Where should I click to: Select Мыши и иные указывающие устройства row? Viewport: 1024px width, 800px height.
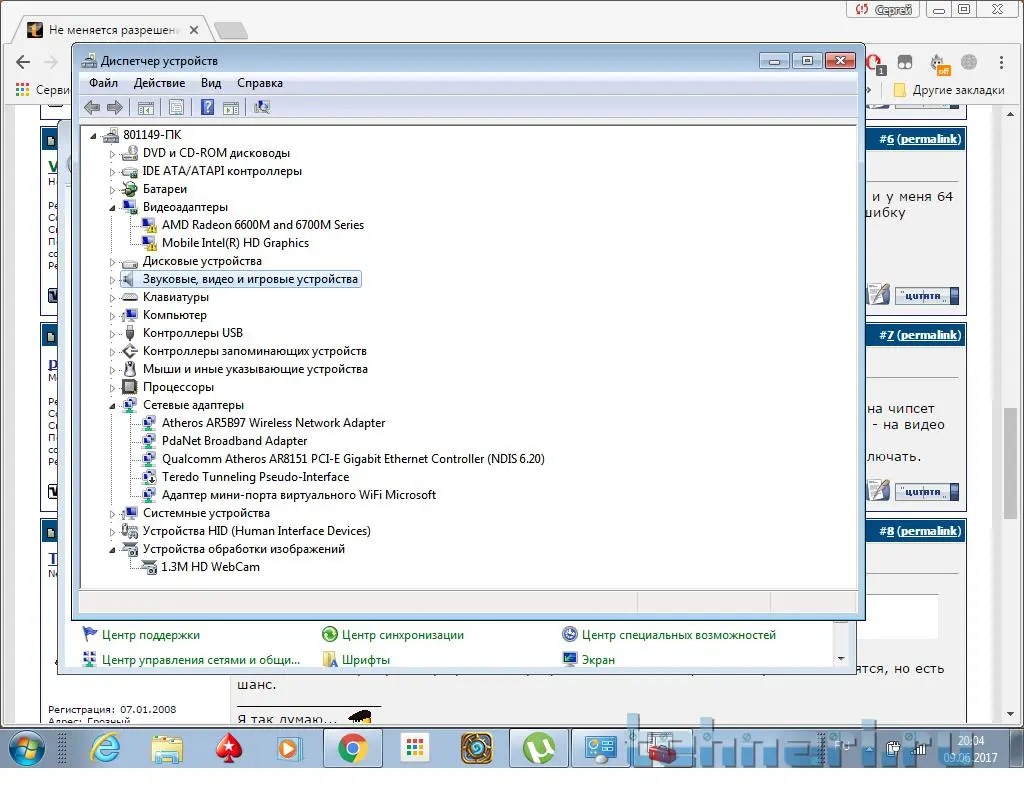tap(255, 369)
